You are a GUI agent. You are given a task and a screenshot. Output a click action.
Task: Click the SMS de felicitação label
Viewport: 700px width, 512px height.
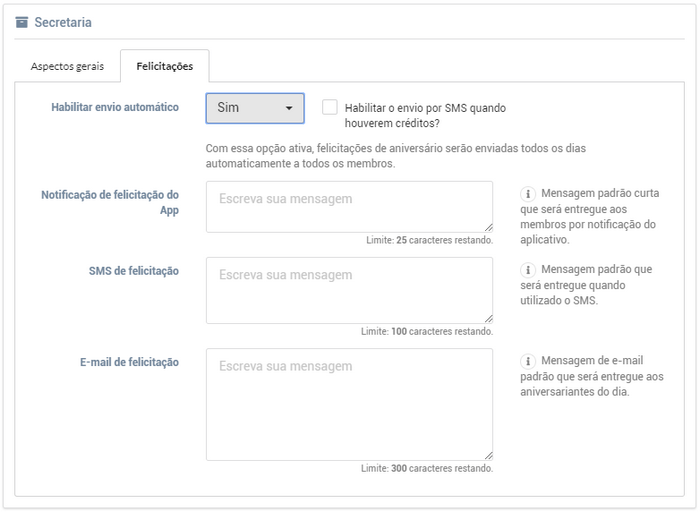(133, 271)
